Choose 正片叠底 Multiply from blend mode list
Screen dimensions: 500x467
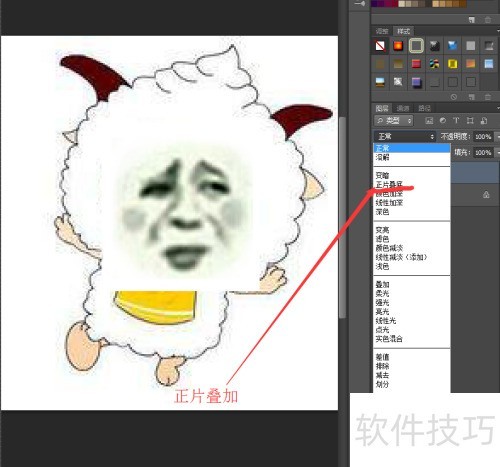click(x=389, y=184)
